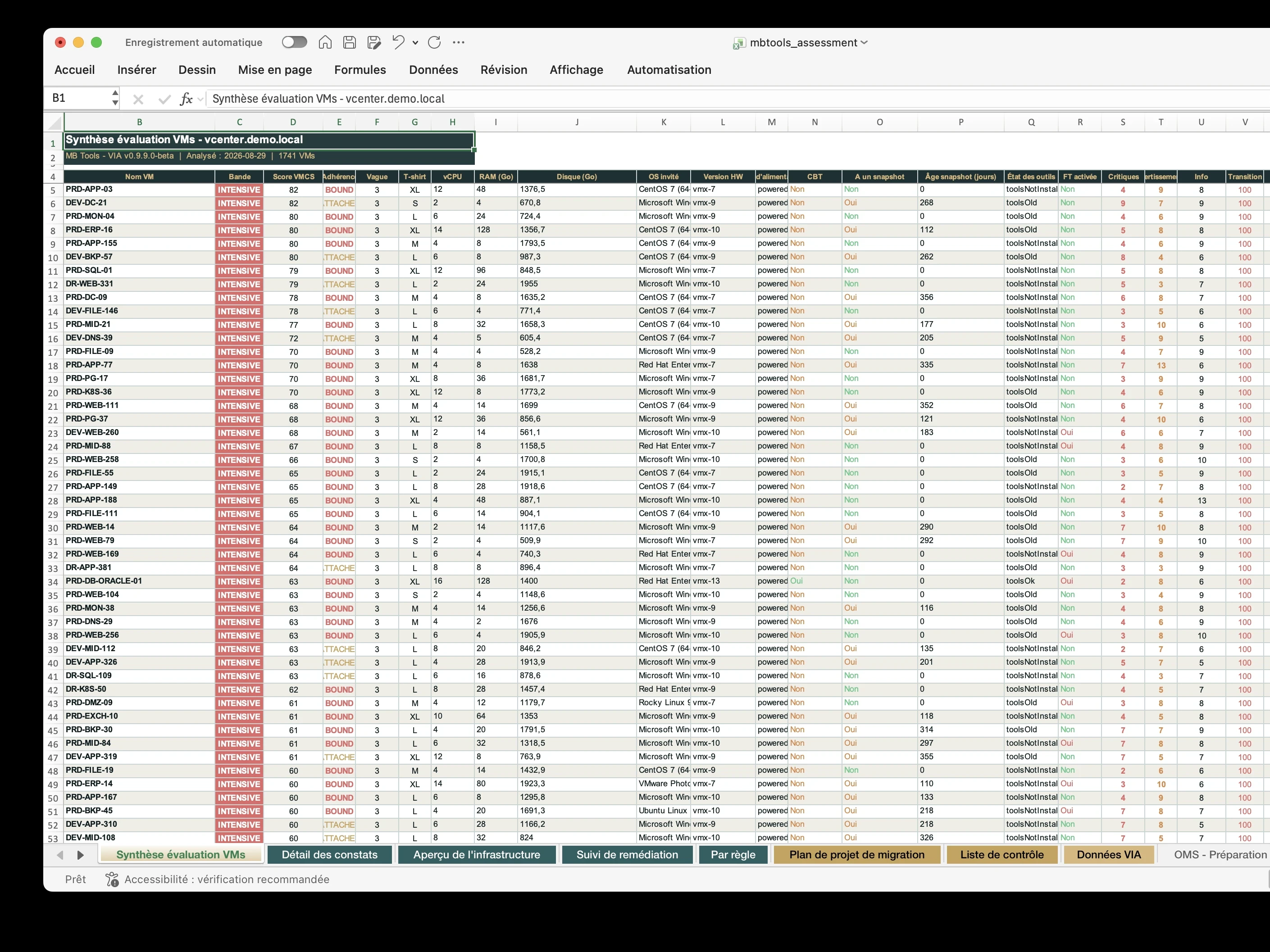Viewport: 1270px width, 952px height.
Task: Click the fx insert function icon
Action: 186,99
